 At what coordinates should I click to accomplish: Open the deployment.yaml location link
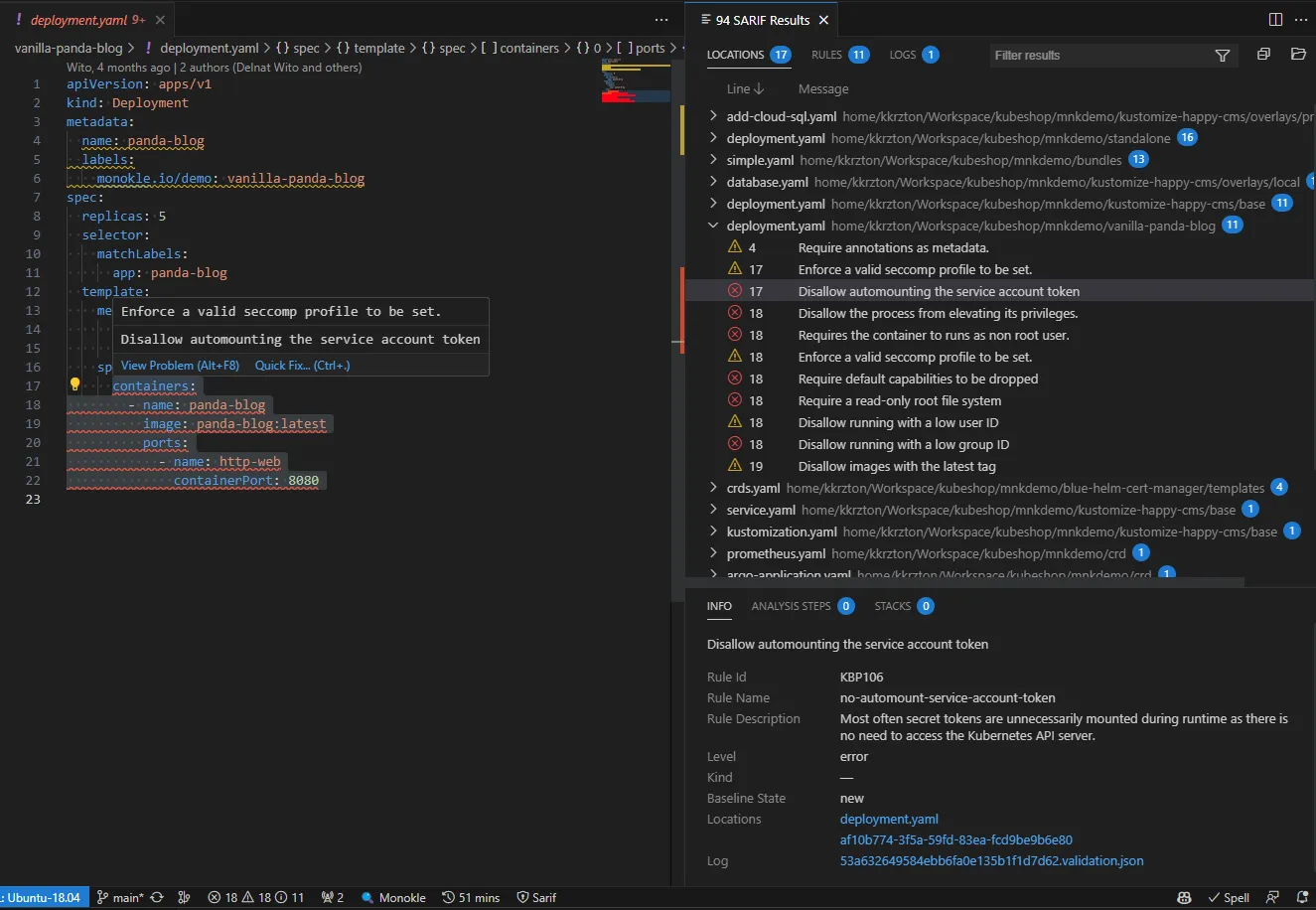[889, 820]
